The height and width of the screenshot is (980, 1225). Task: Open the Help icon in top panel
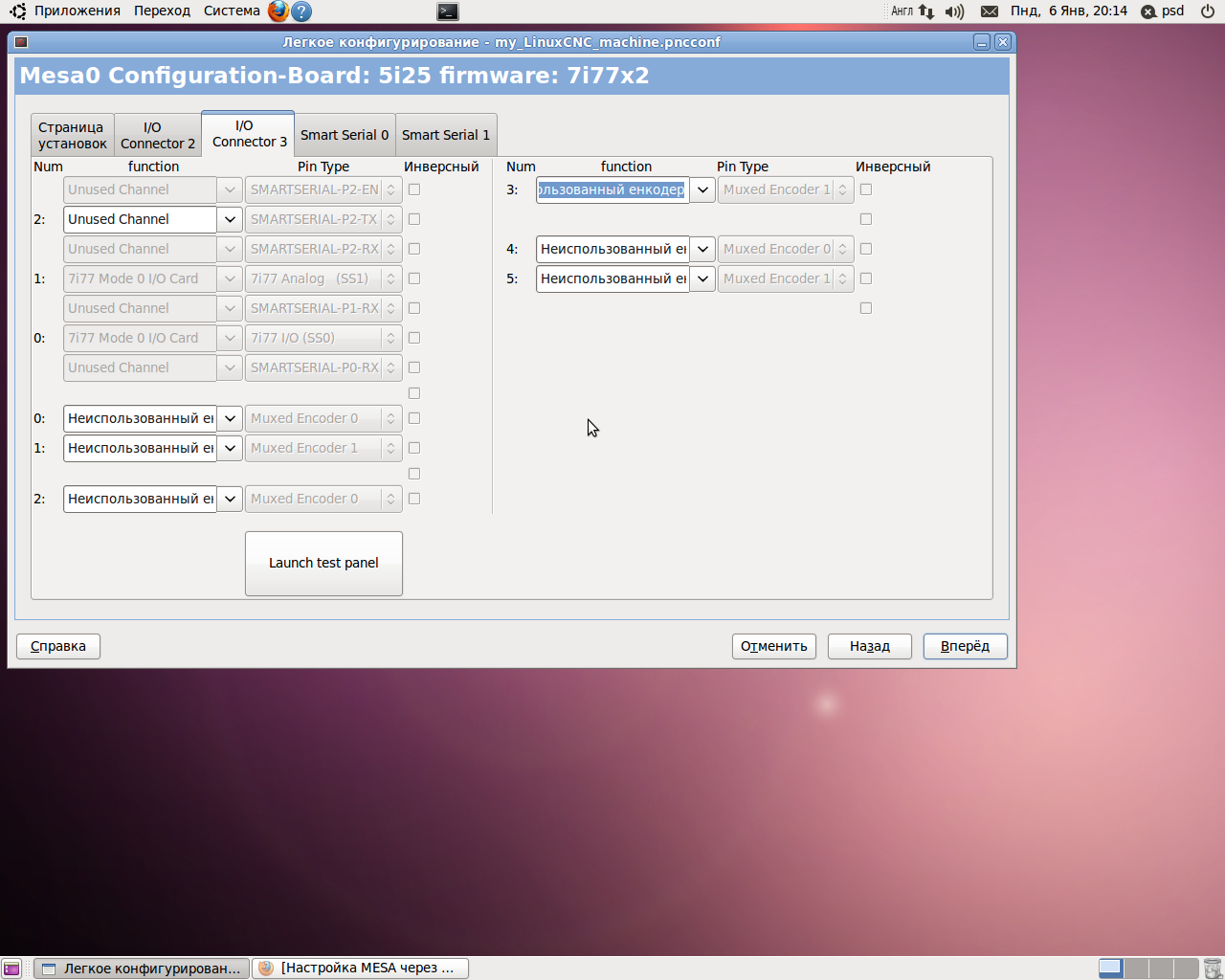click(x=301, y=11)
